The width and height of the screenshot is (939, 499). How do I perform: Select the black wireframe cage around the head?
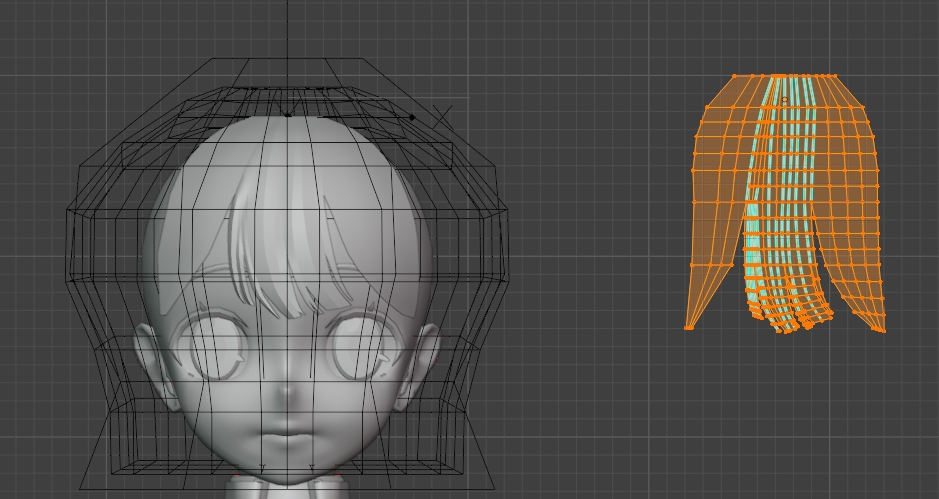click(x=287, y=273)
